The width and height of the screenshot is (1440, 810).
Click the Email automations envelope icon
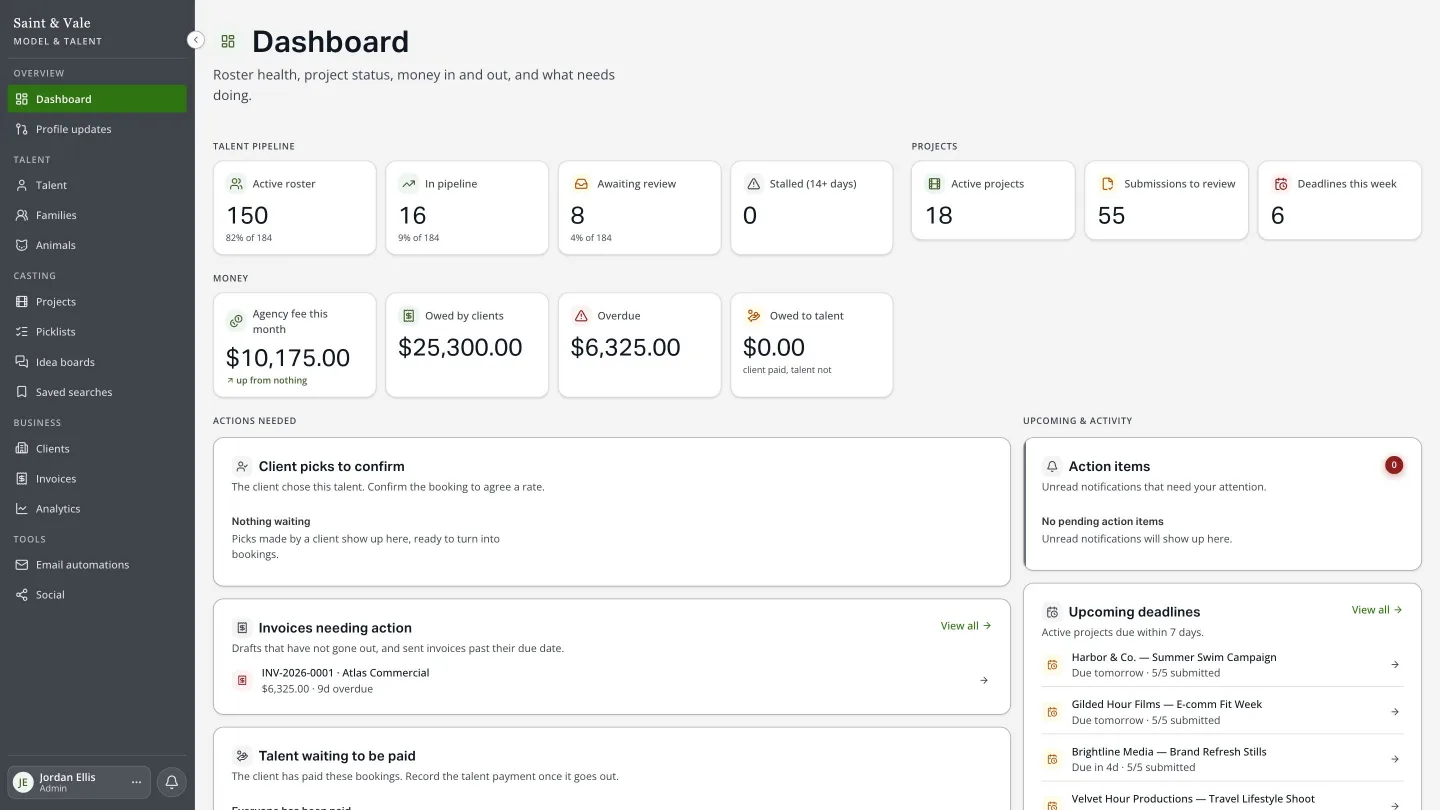(x=22, y=565)
